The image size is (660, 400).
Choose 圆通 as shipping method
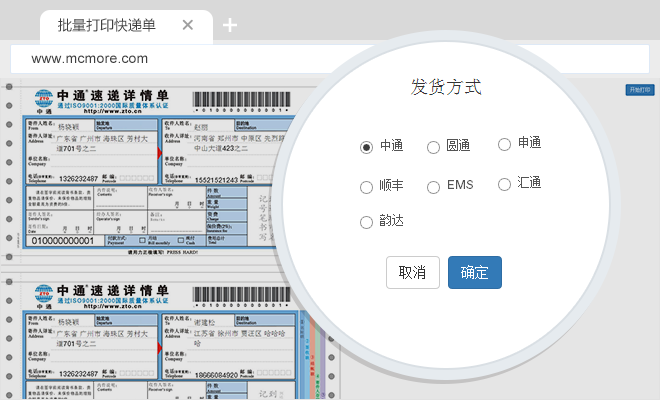pos(434,147)
